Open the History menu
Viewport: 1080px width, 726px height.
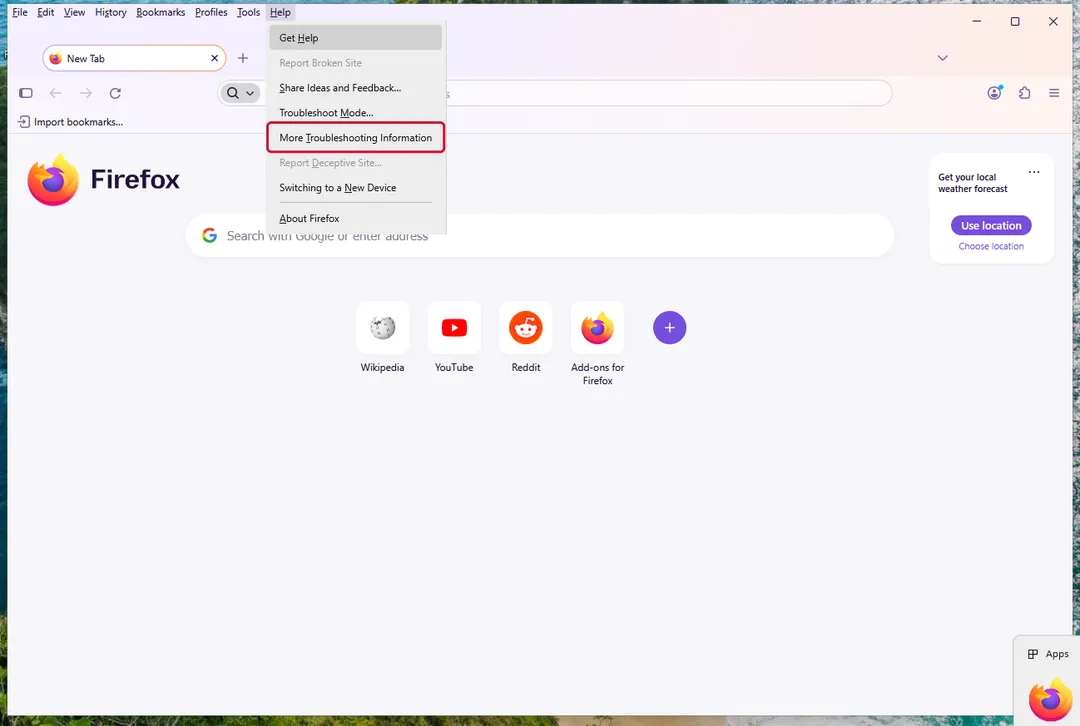111,12
